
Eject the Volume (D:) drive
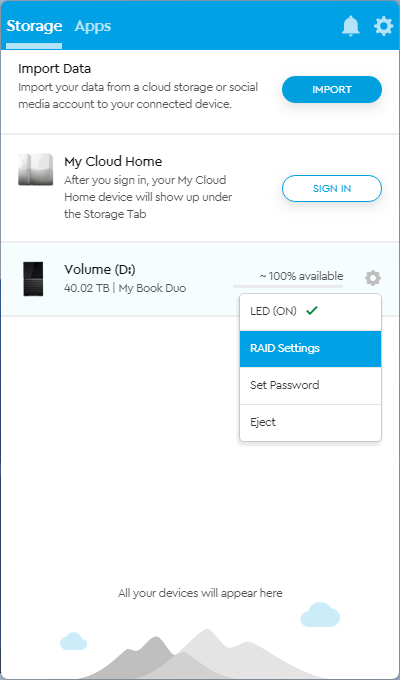click(x=310, y=422)
